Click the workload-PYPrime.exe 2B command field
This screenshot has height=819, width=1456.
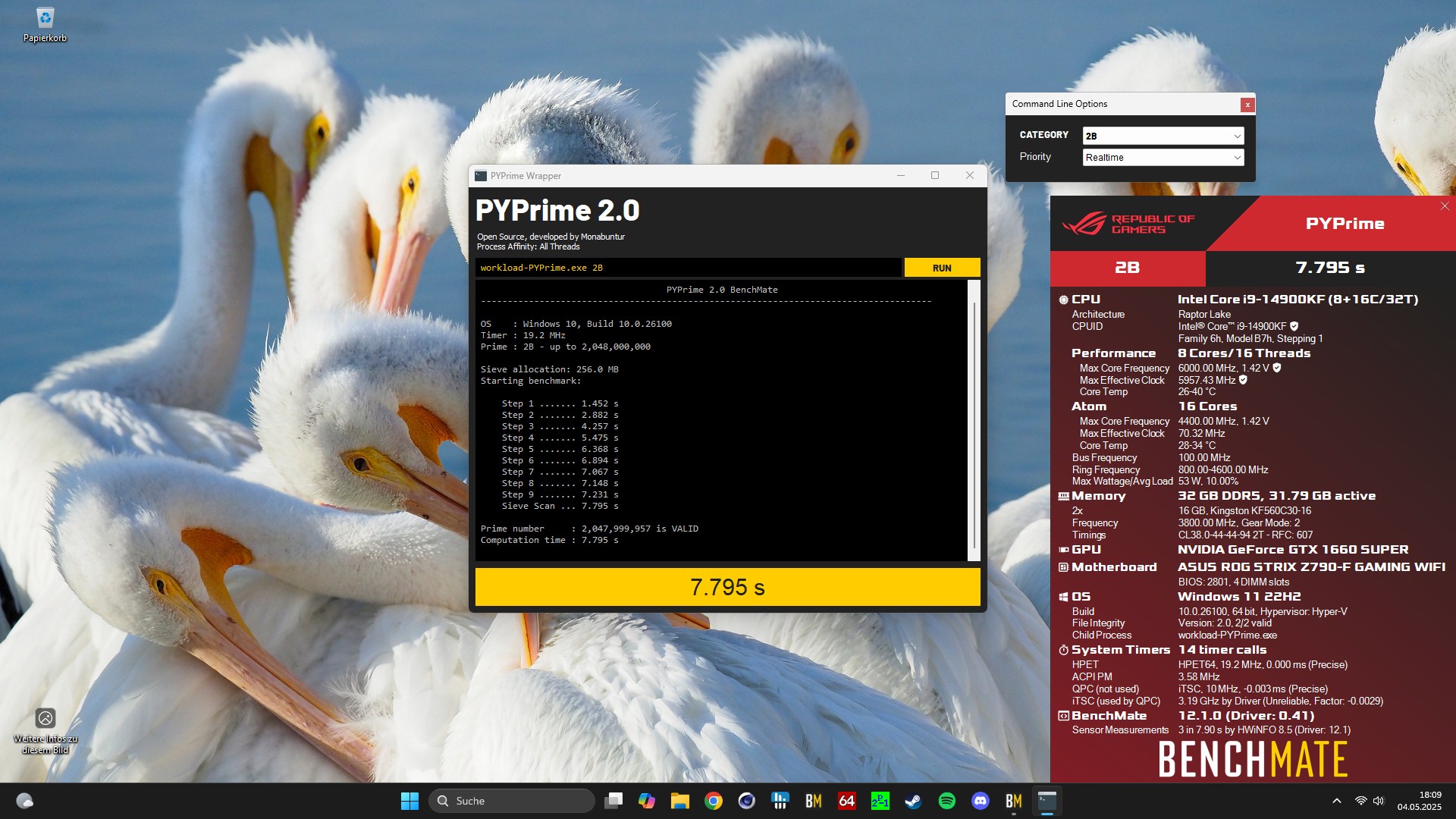click(x=689, y=268)
